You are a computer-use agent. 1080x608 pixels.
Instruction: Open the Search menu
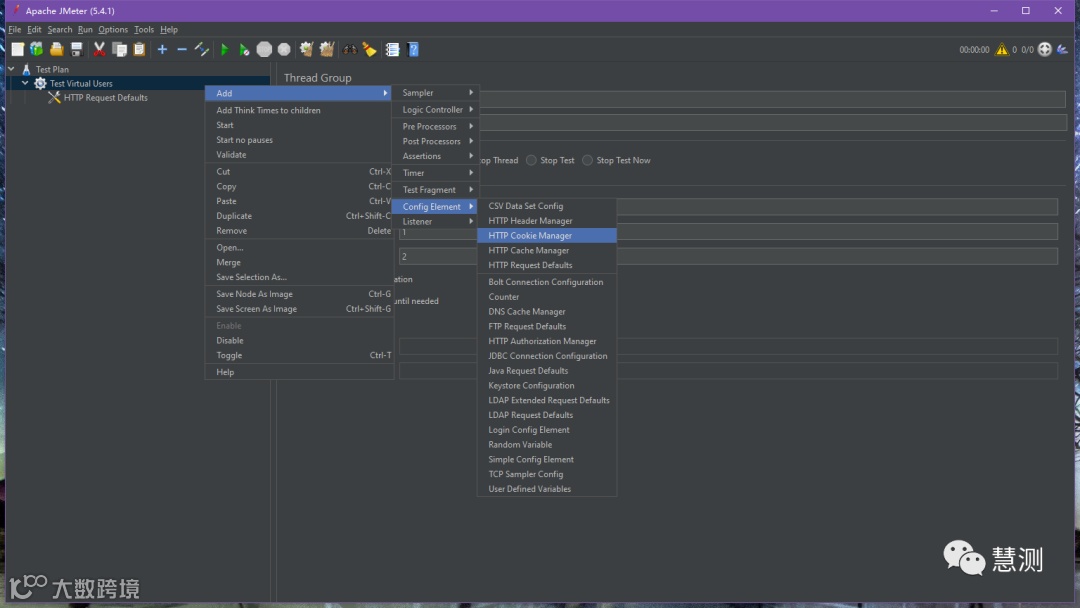pos(60,30)
